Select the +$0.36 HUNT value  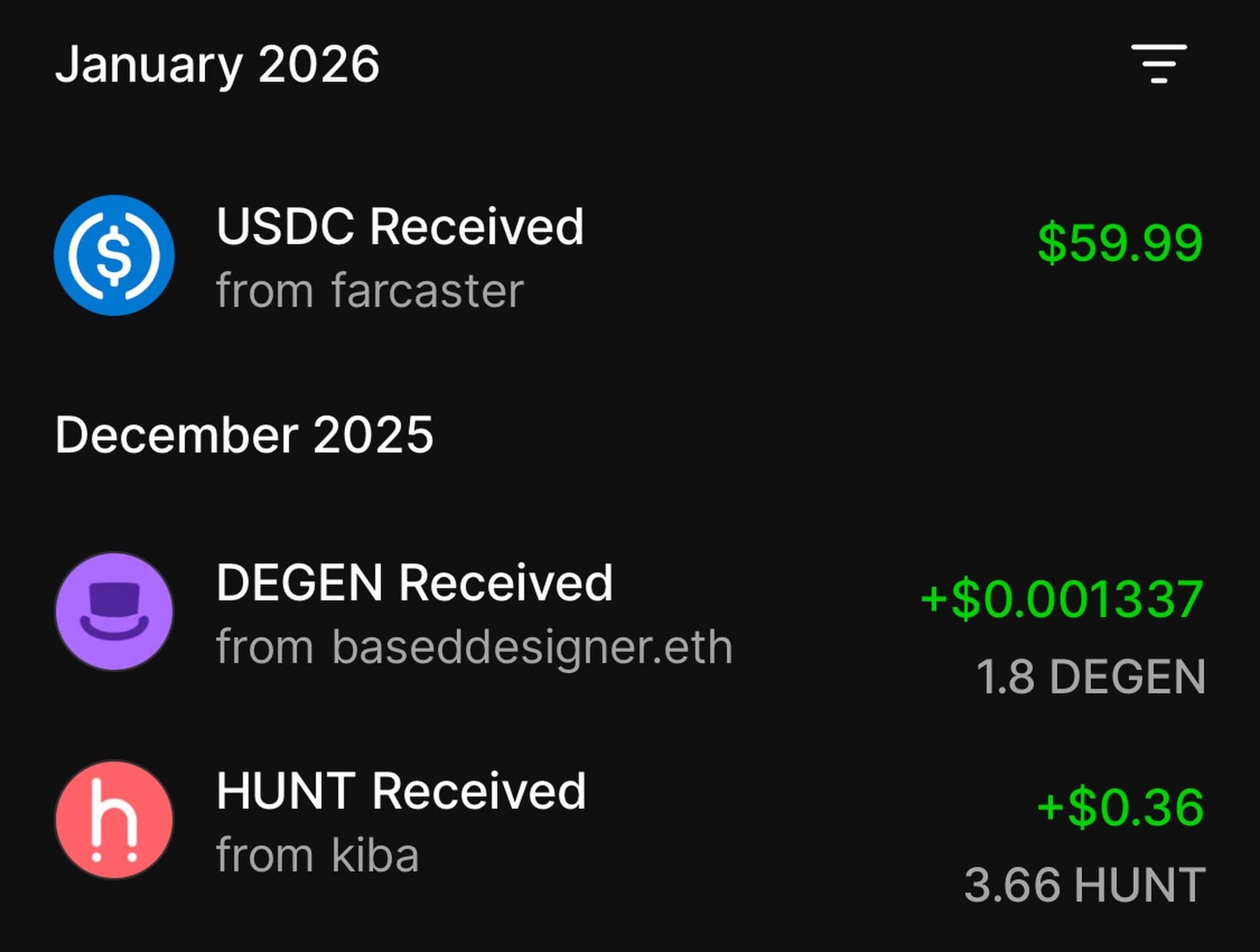[1120, 808]
